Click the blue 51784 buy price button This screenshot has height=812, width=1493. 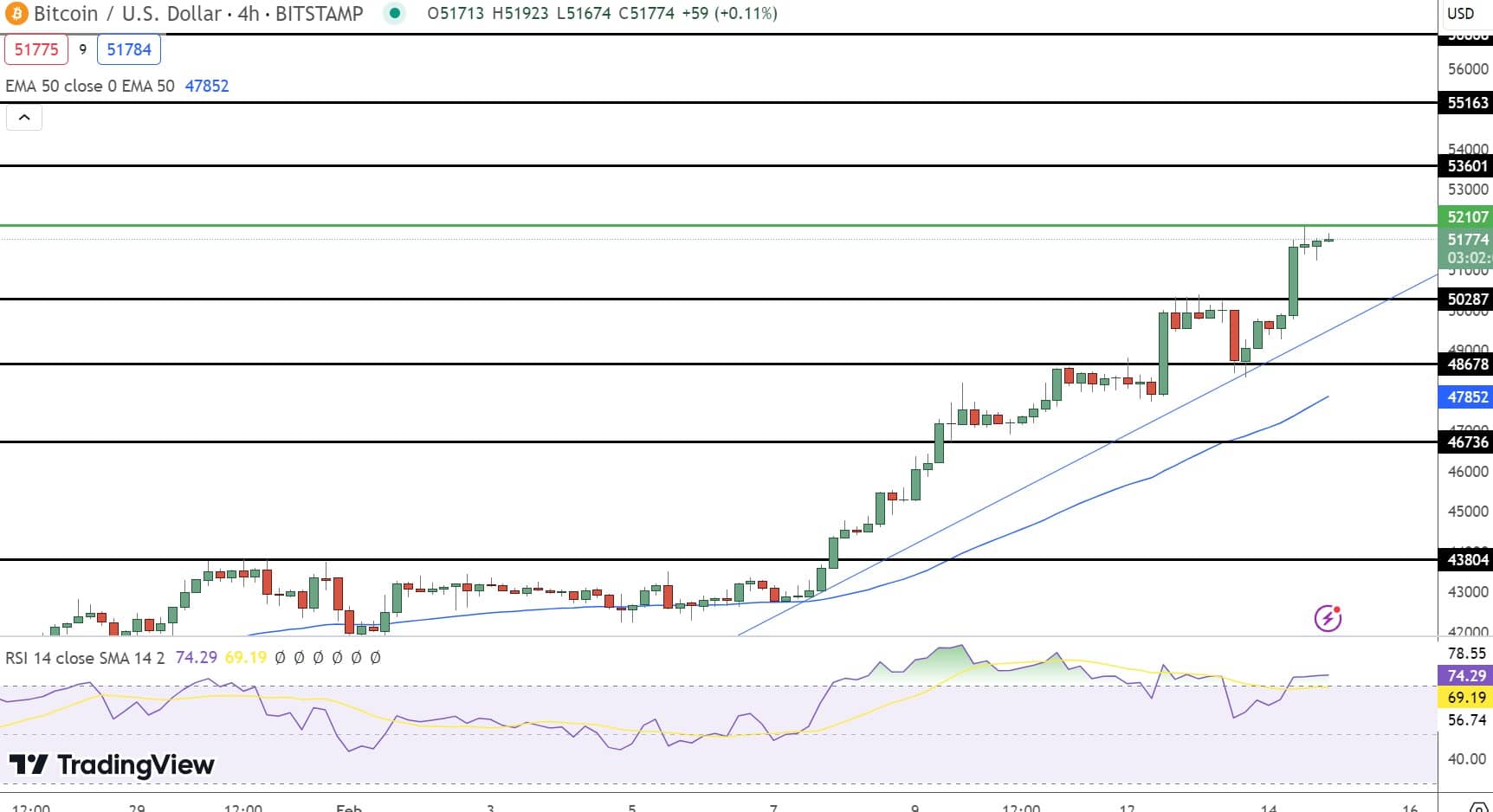[x=129, y=49]
